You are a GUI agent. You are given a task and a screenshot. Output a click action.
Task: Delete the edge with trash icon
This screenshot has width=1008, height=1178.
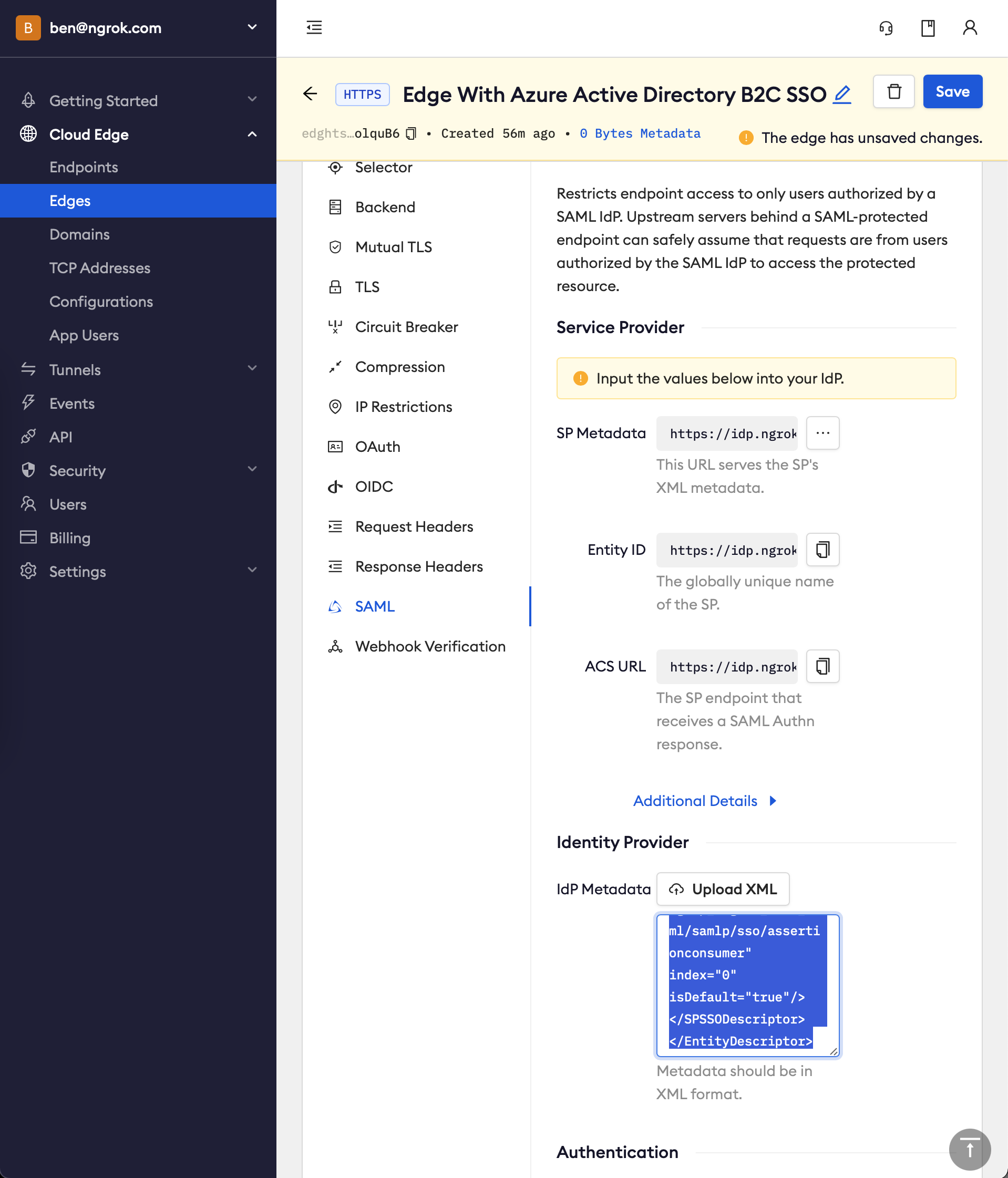pos(894,91)
